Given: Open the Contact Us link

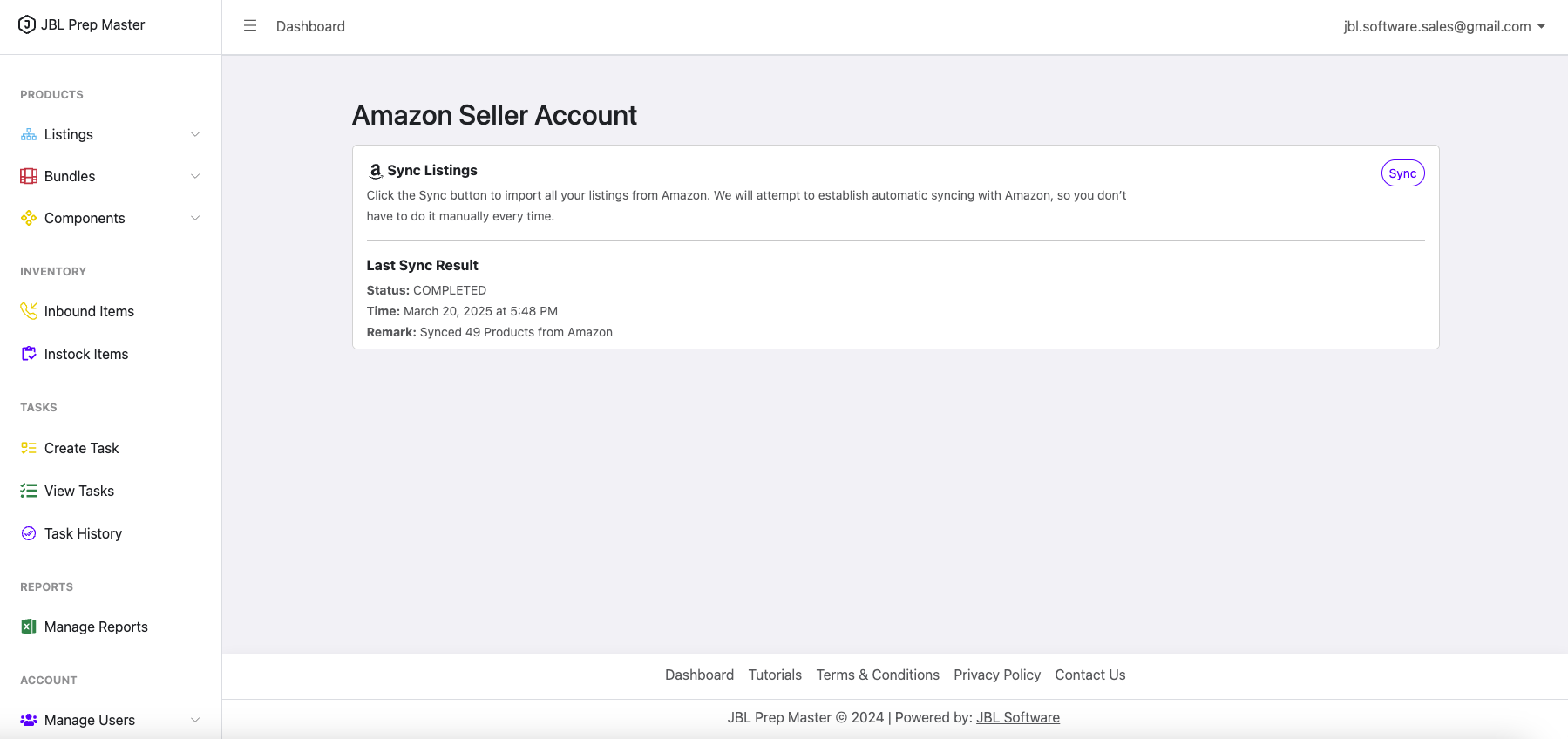Looking at the screenshot, I should click(x=1090, y=675).
